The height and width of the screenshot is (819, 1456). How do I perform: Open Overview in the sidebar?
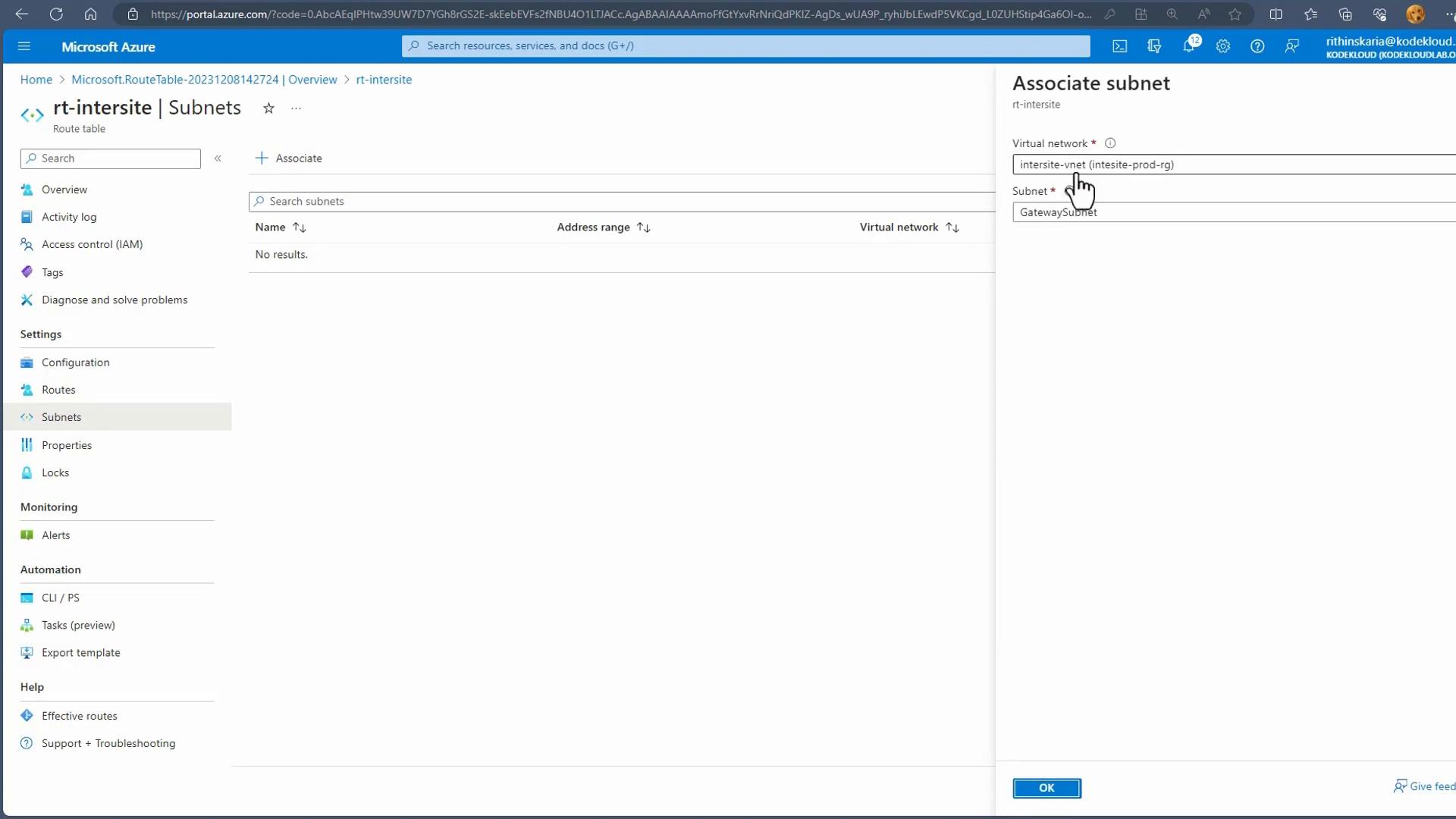click(64, 190)
